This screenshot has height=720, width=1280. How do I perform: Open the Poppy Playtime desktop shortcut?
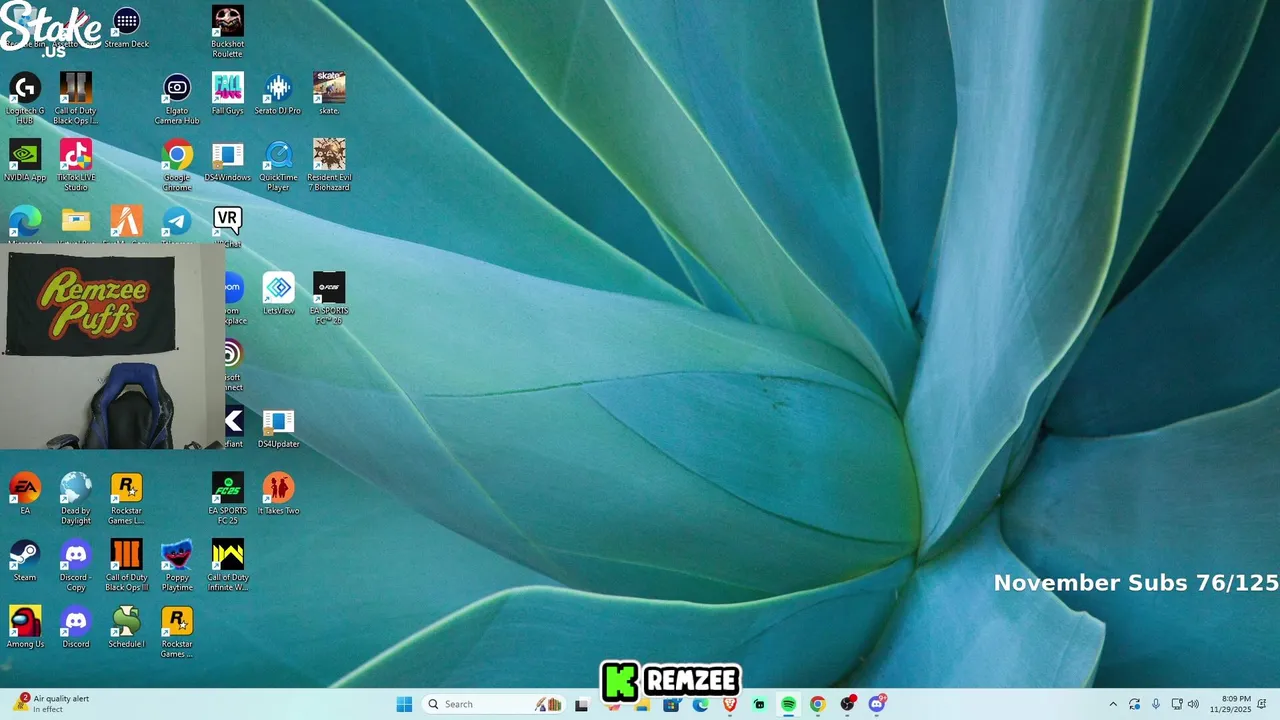tap(177, 565)
